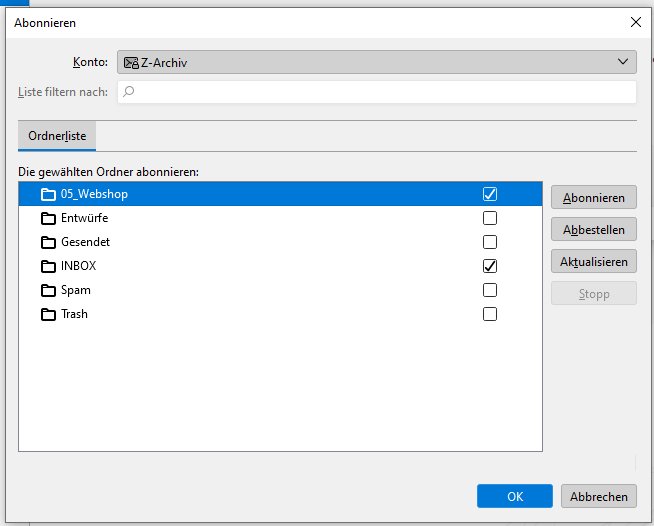This screenshot has width=654, height=526.
Task: Click the Spam folder icon
Action: coord(48,290)
